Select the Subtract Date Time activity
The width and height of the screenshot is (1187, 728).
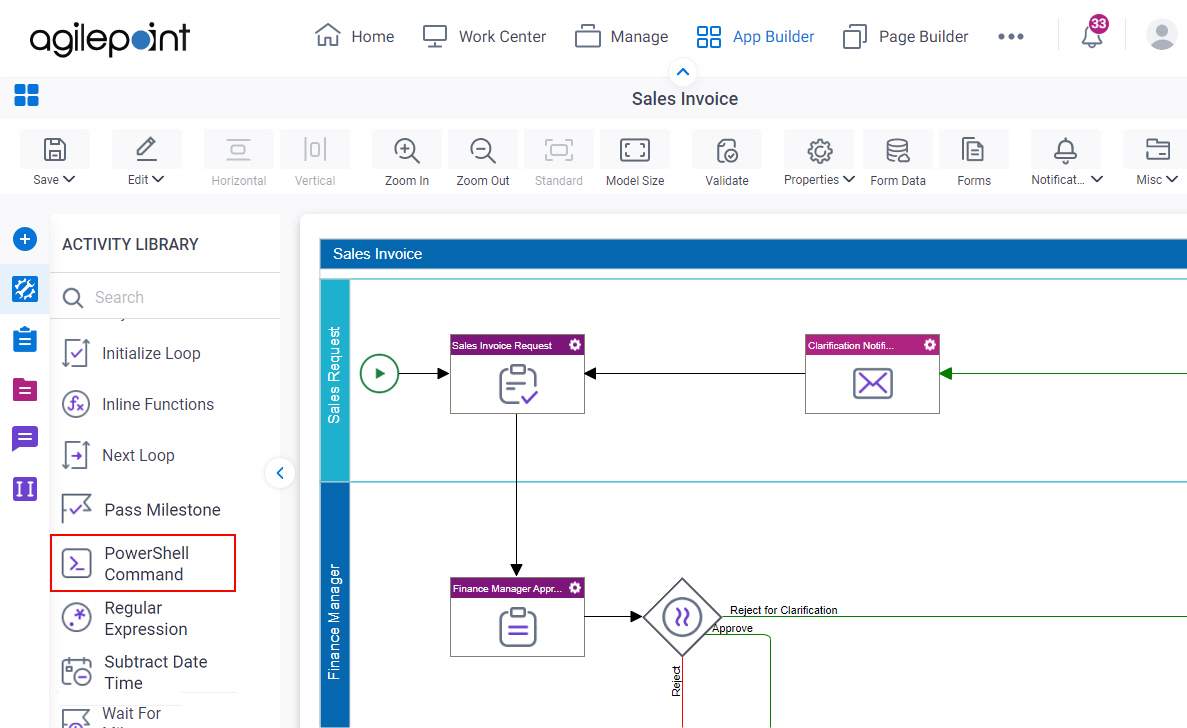coord(135,672)
